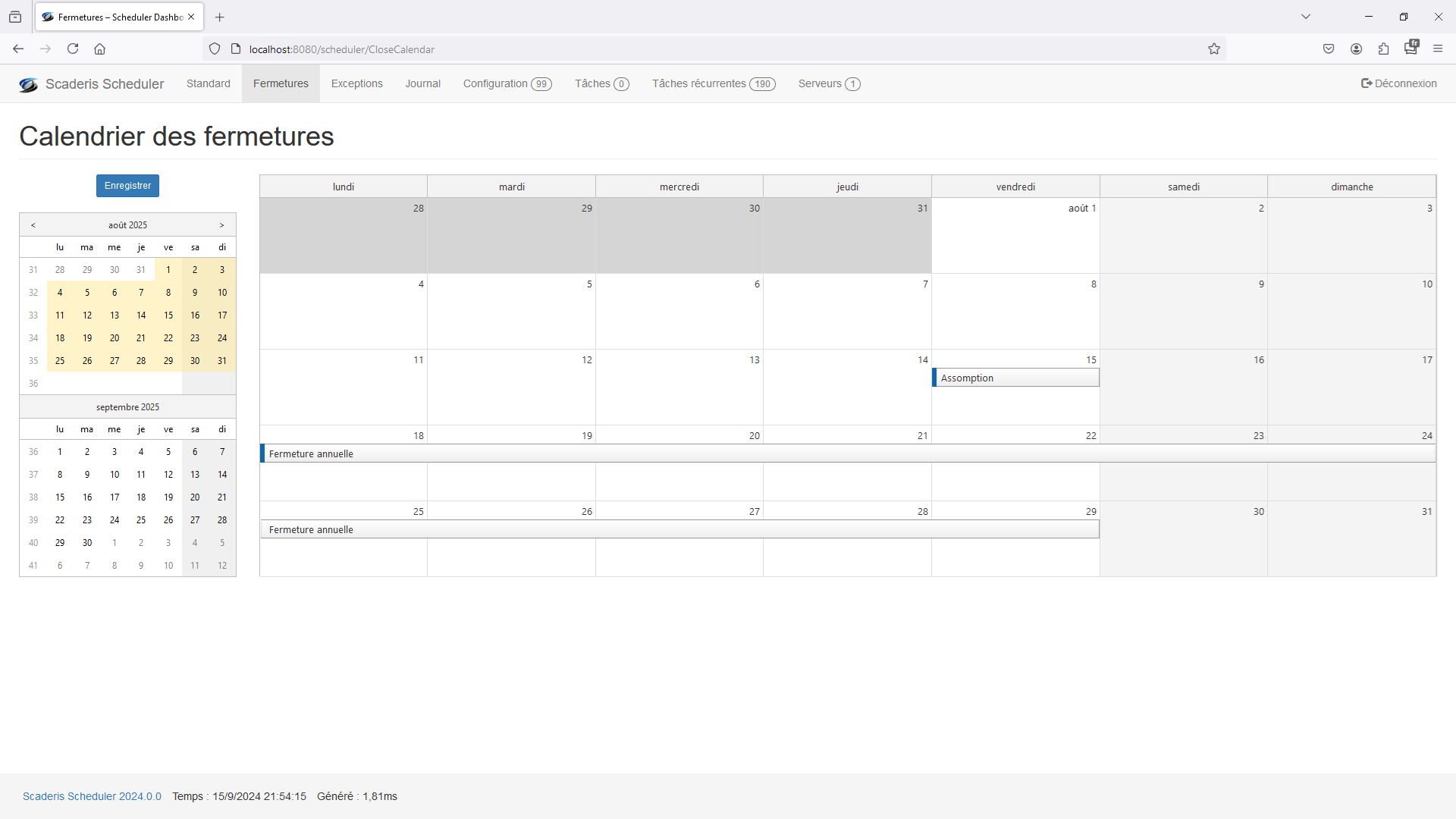Click the Scaderis Scheduler logo icon
The height and width of the screenshot is (819, 1456).
click(x=28, y=85)
